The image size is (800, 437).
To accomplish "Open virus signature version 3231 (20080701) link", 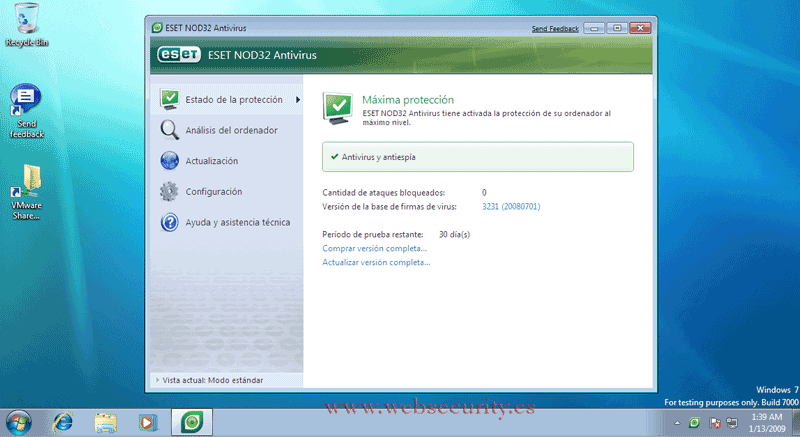I will coord(511,207).
